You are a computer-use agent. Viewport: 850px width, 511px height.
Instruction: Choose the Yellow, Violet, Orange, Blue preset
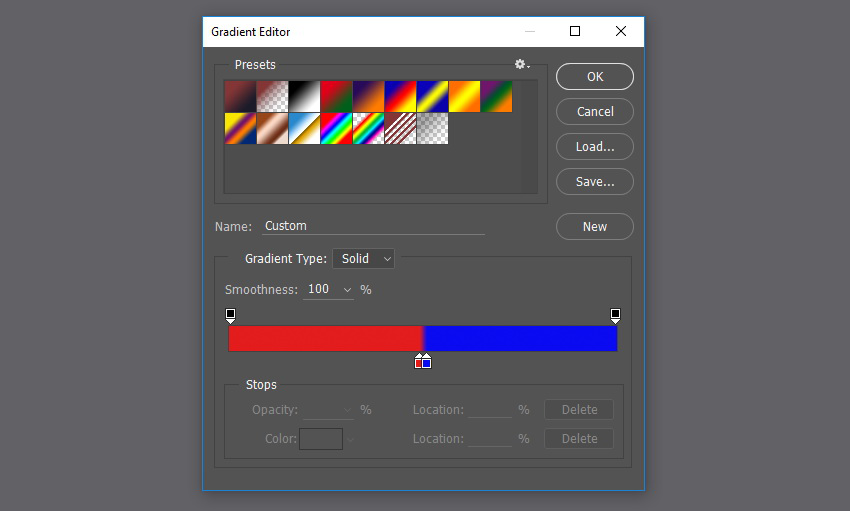(x=240, y=128)
